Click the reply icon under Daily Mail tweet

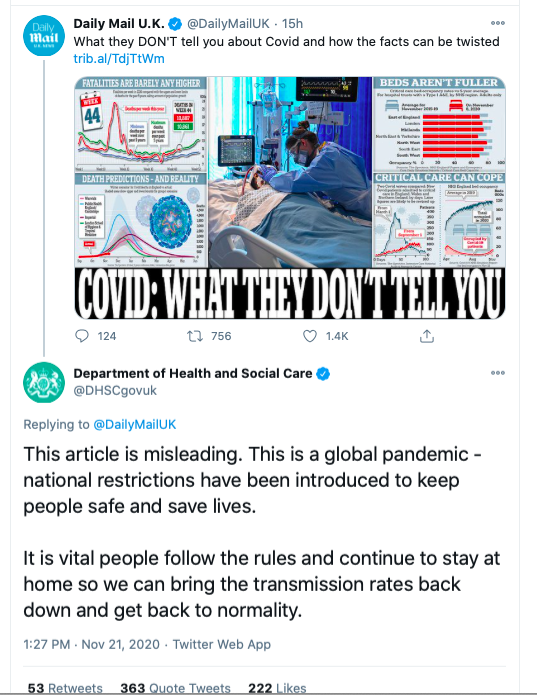point(82,336)
